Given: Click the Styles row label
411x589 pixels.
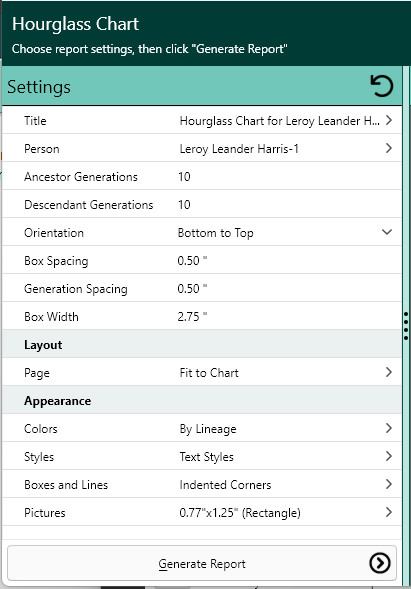Looking at the screenshot, I should (x=39, y=457).
